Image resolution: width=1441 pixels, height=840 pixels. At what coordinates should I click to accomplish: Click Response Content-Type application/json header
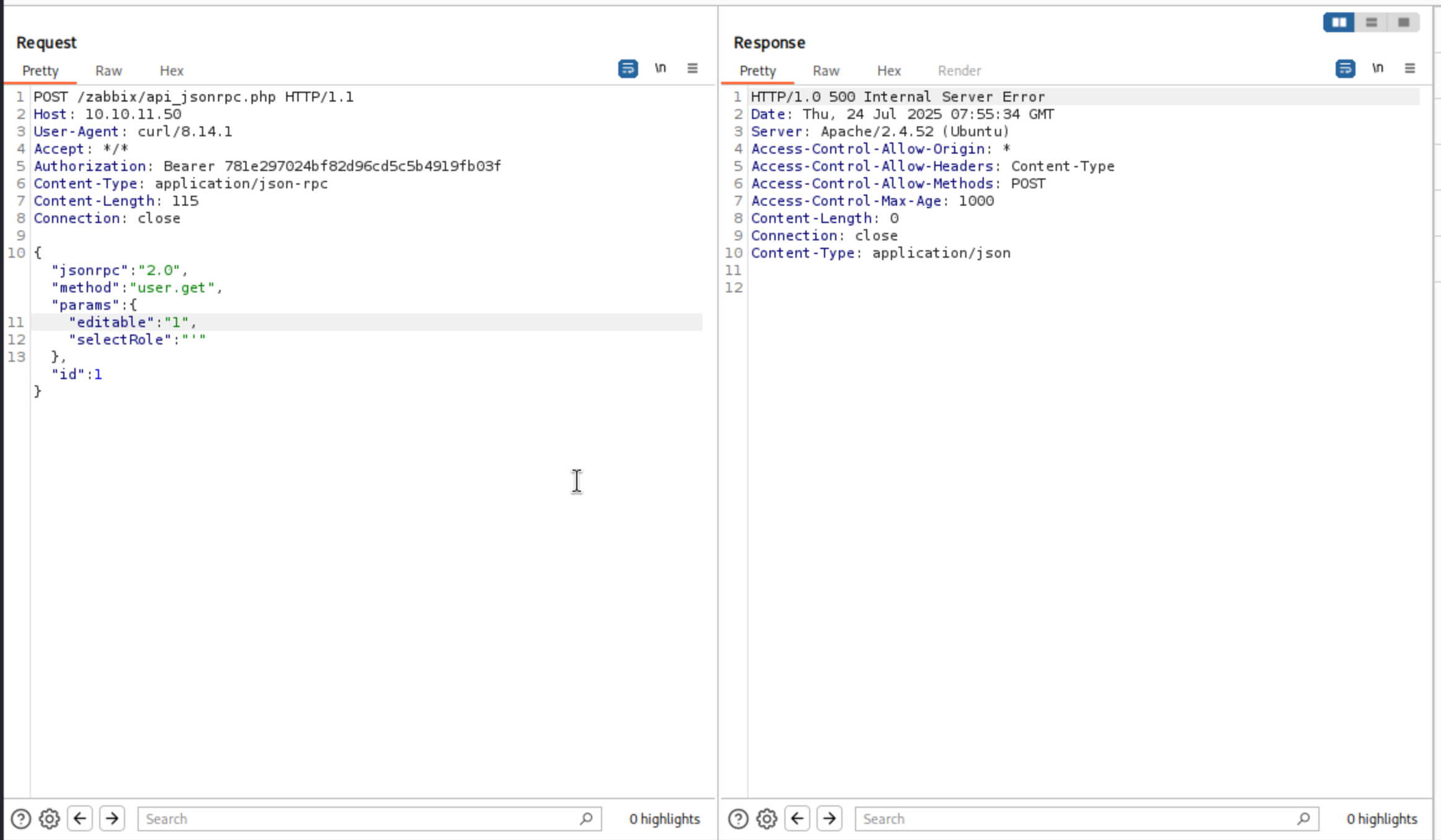(880, 253)
